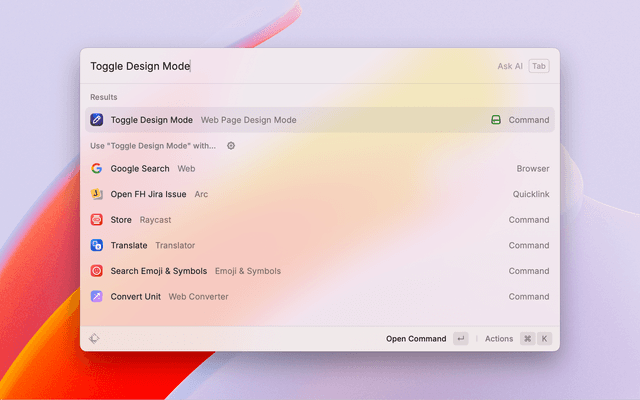The image size is (640, 400).
Task: Click the red Raycast Store icon
Action: coord(97,220)
